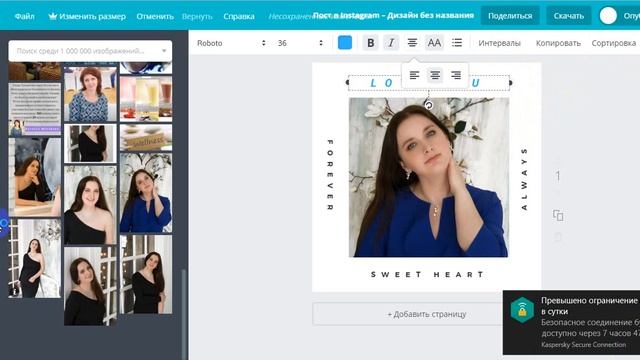Image resolution: width=640 pixels, height=360 pixels.
Task: Toggle italic text formatting
Action: click(391, 43)
